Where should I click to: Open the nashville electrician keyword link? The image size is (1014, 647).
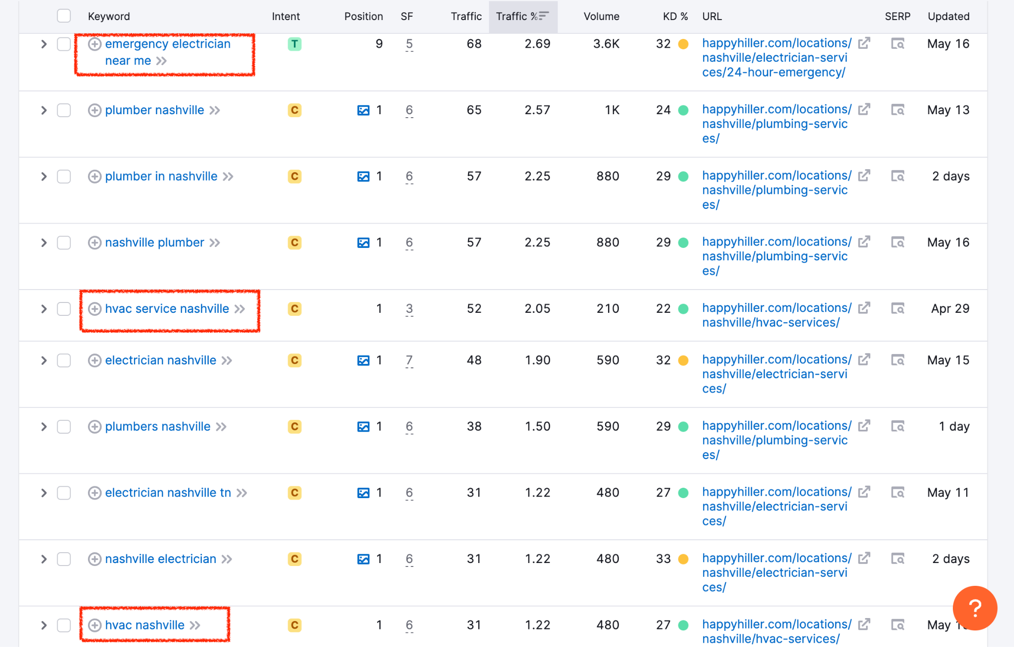160,559
